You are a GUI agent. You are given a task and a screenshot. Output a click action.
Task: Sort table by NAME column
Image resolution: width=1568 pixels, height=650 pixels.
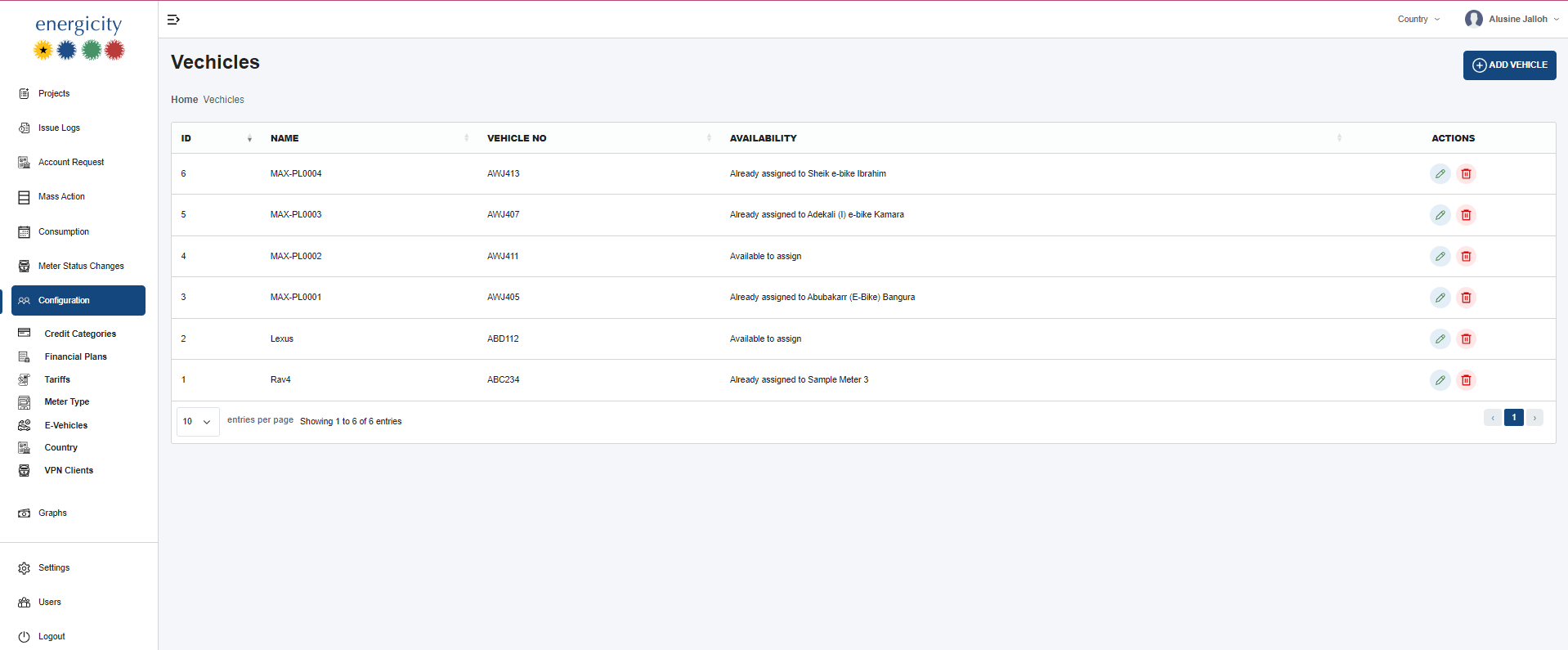click(x=369, y=138)
